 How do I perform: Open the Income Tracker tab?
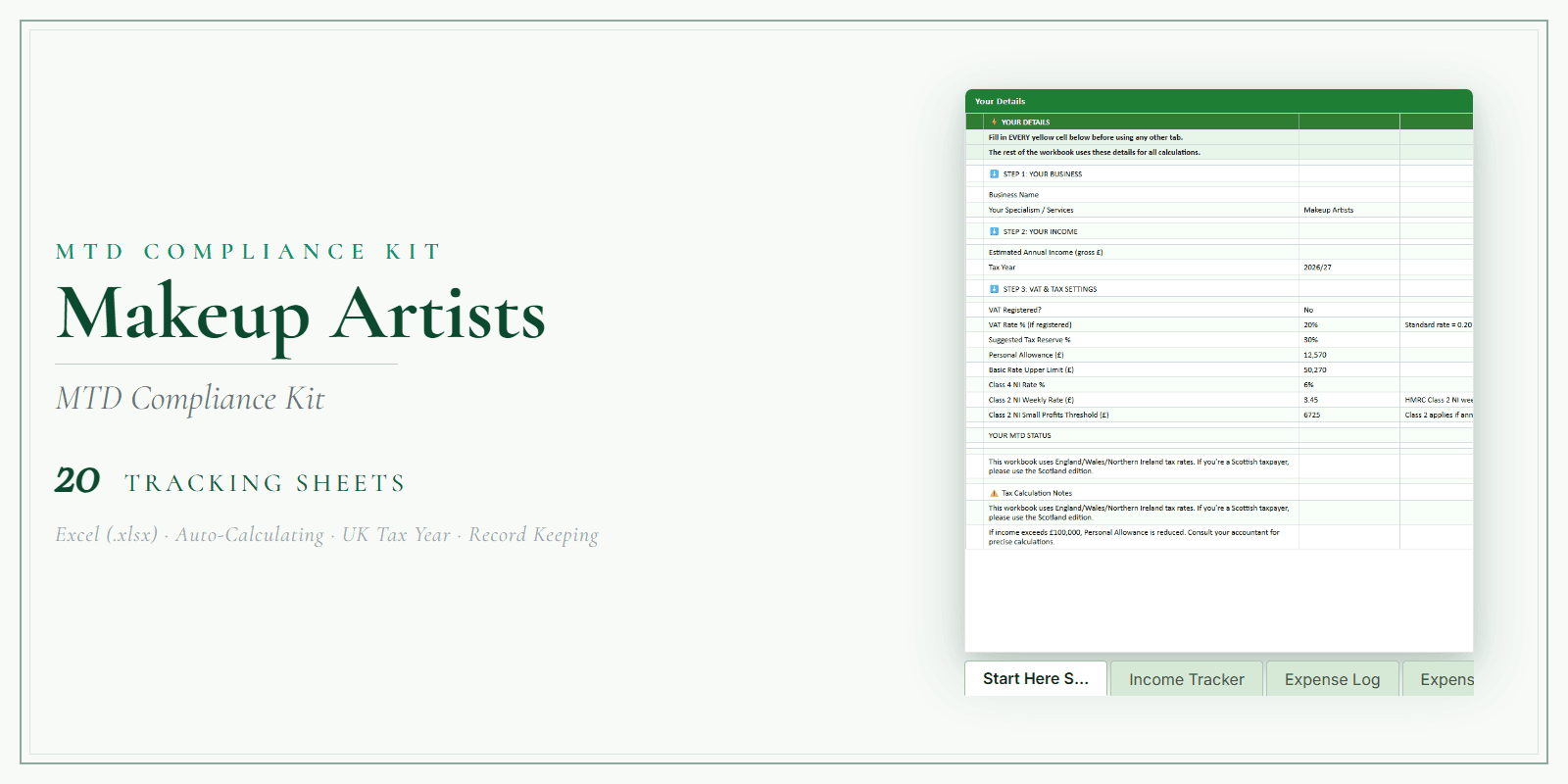click(1186, 679)
